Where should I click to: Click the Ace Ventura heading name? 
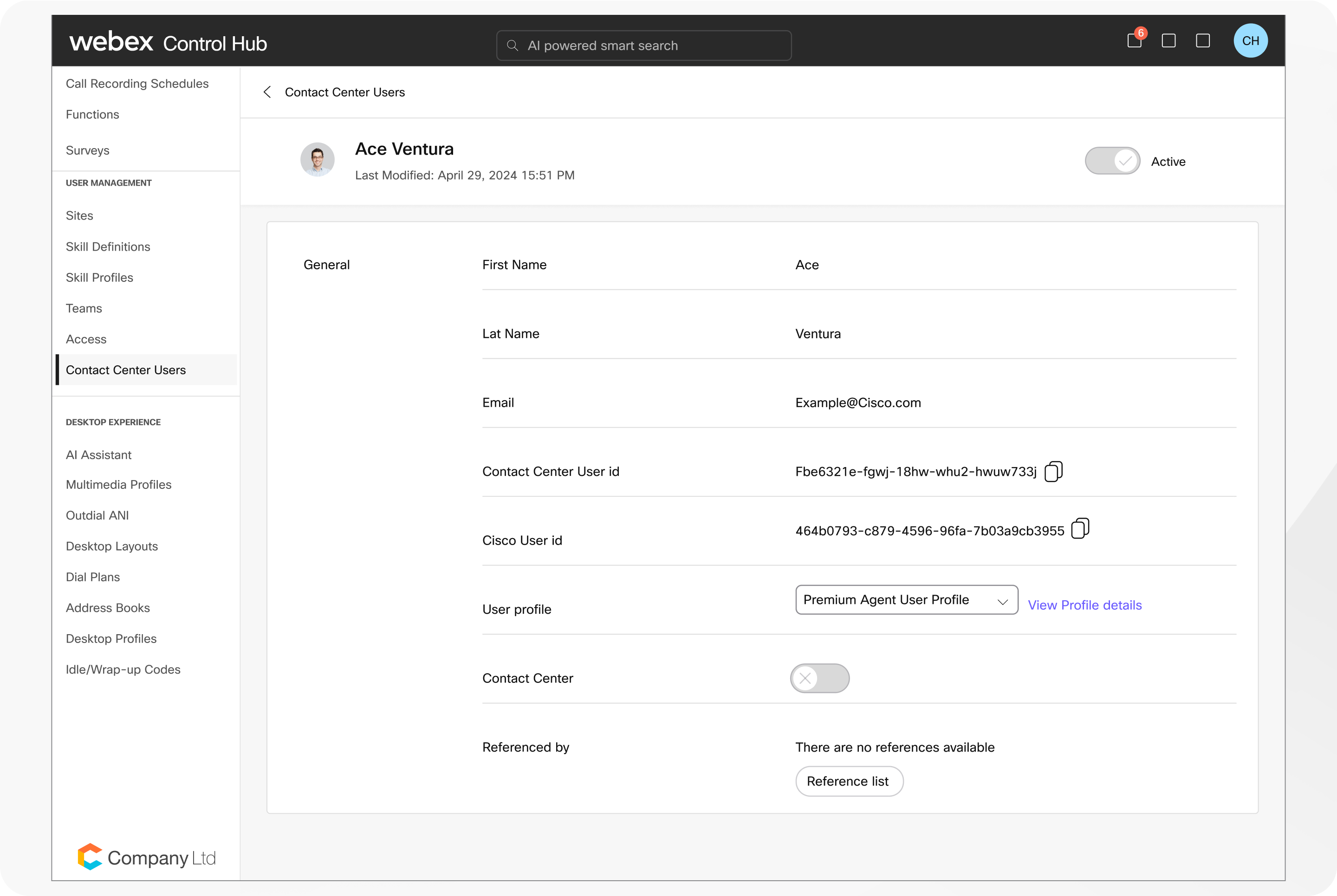pos(404,149)
